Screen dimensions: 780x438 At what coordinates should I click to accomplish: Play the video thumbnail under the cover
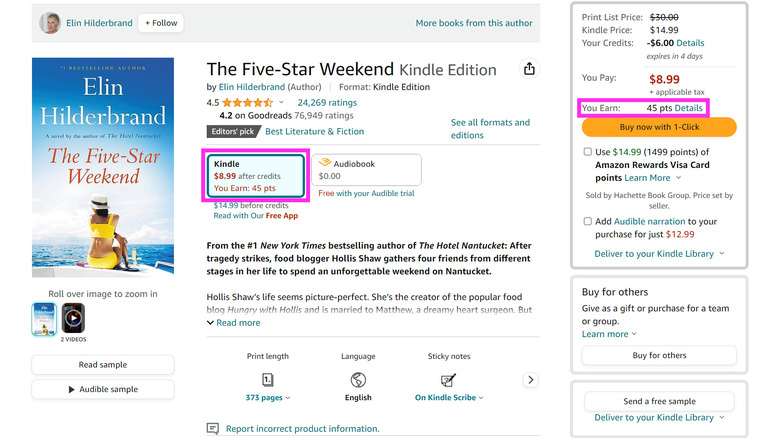[x=73, y=318]
